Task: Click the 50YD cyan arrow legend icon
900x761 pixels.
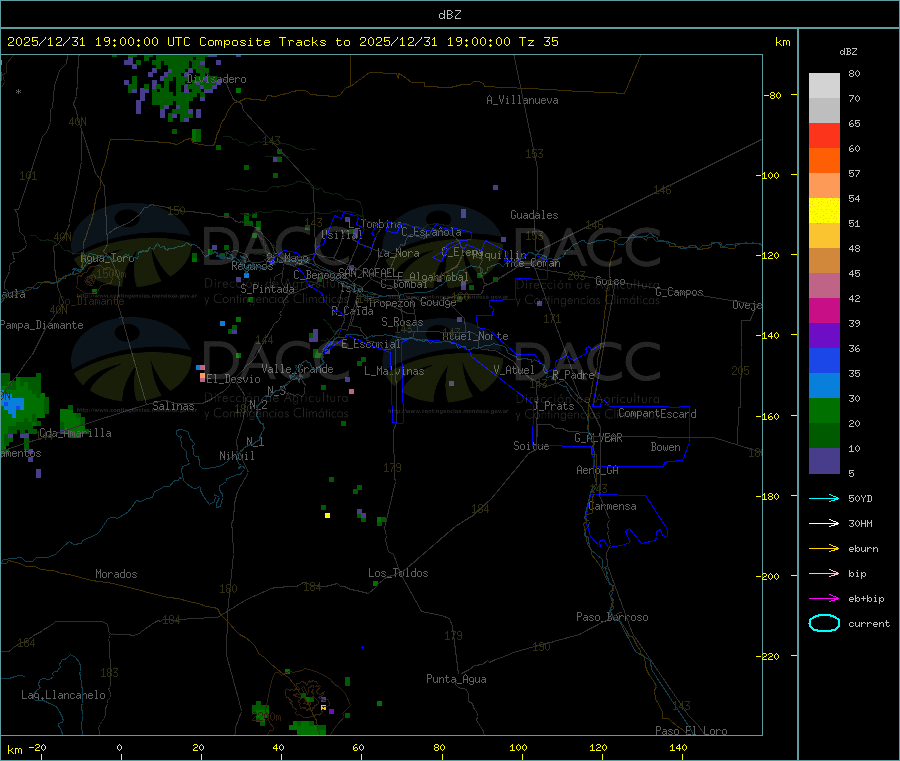Action: click(824, 498)
